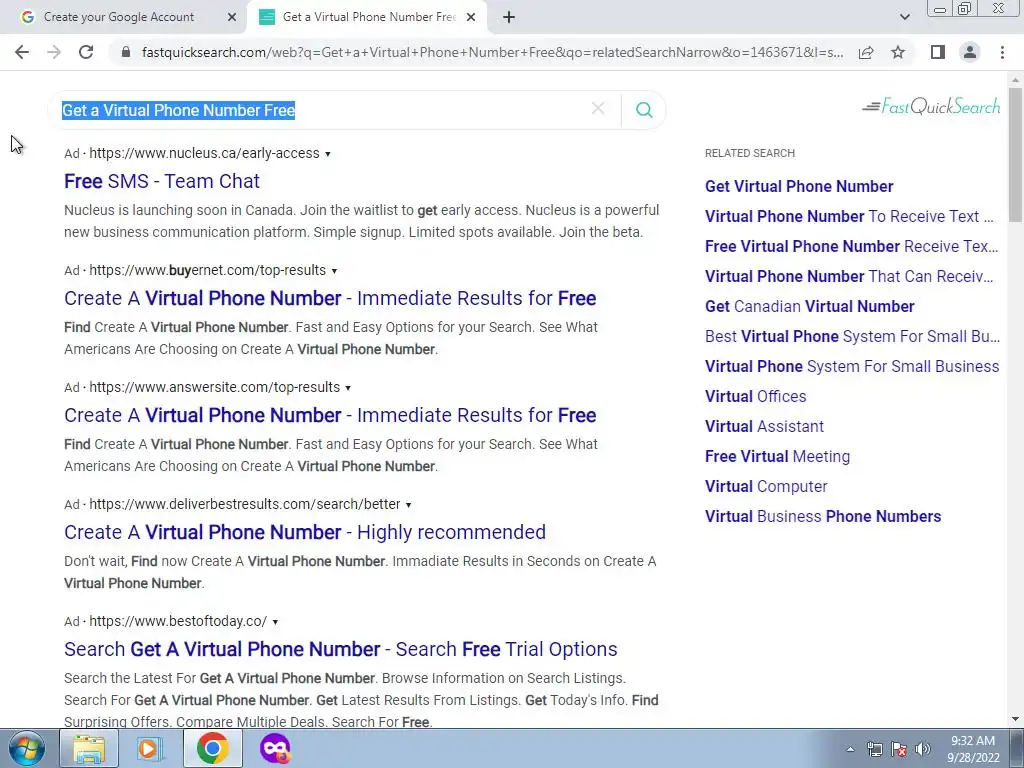Screen dimensions: 1024x768
Task: Close the Get a Virtual Phone Number tab
Action: (x=471, y=17)
